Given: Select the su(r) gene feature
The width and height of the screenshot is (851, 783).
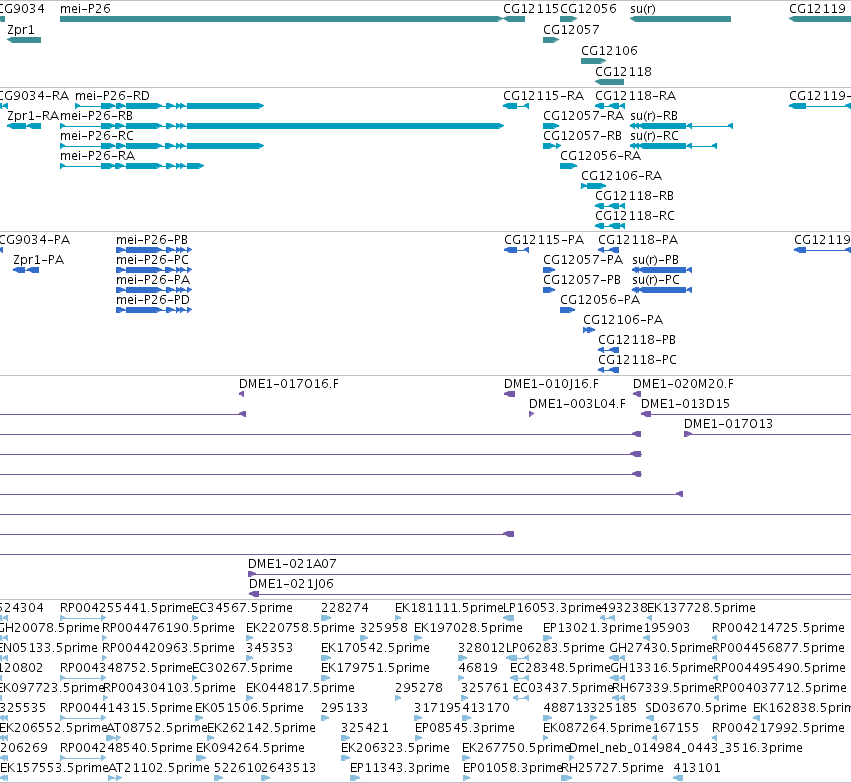Looking at the screenshot, I should click(680, 19).
